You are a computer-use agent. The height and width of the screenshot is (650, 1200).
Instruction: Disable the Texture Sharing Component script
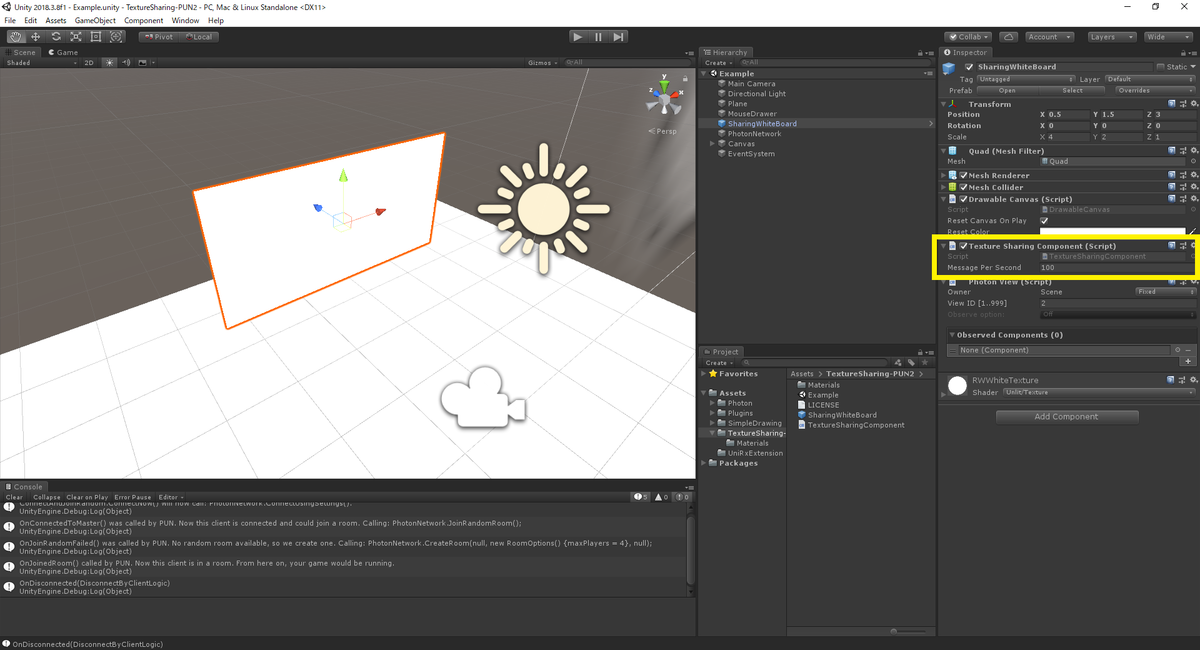963,246
